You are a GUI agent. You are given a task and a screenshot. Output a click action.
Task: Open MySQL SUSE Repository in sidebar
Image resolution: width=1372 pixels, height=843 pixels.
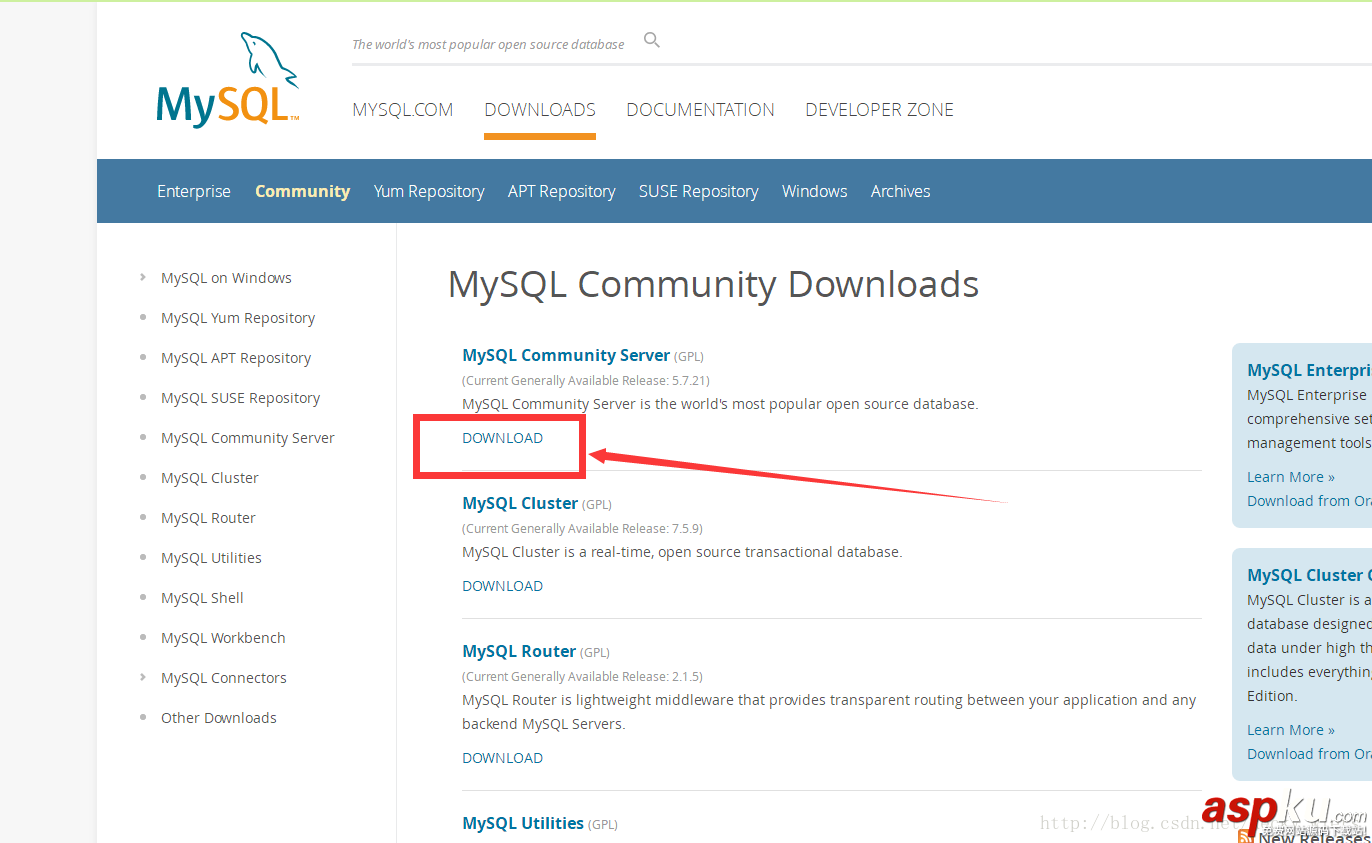(240, 398)
